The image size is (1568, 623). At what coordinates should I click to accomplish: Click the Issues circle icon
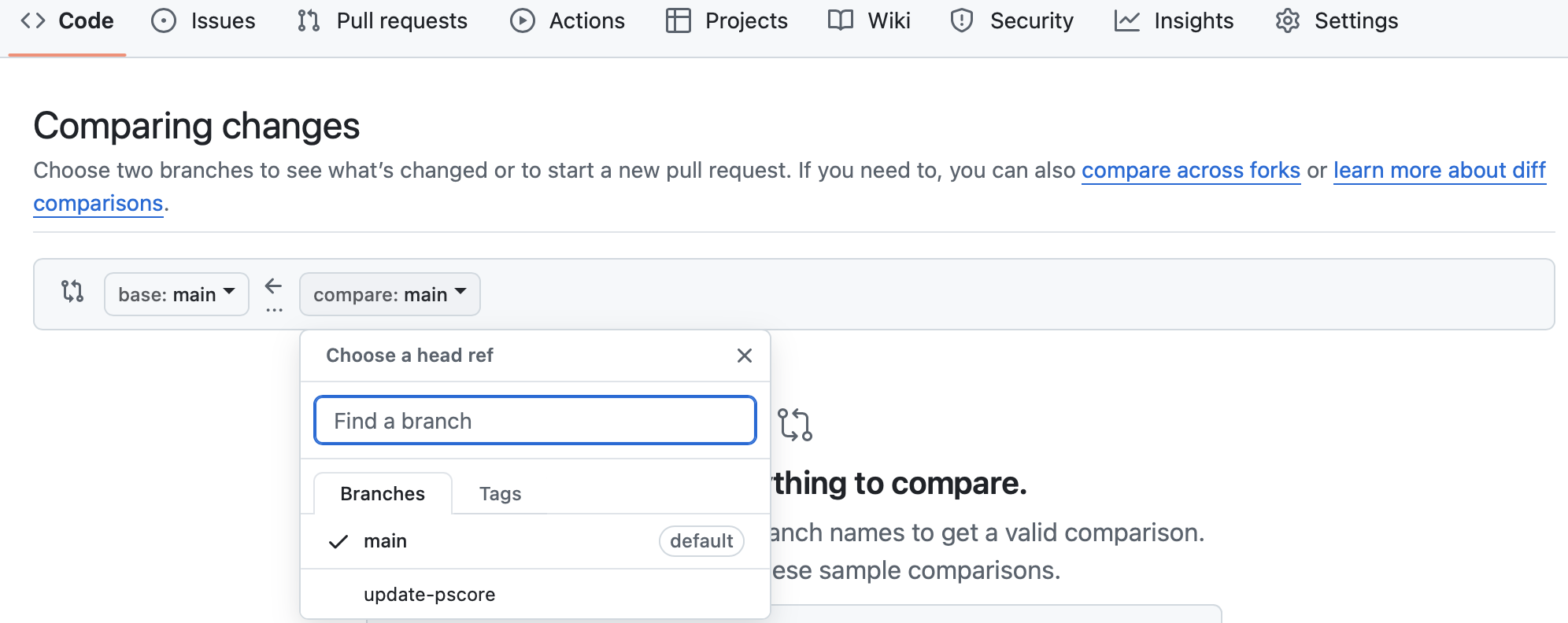pos(164,20)
